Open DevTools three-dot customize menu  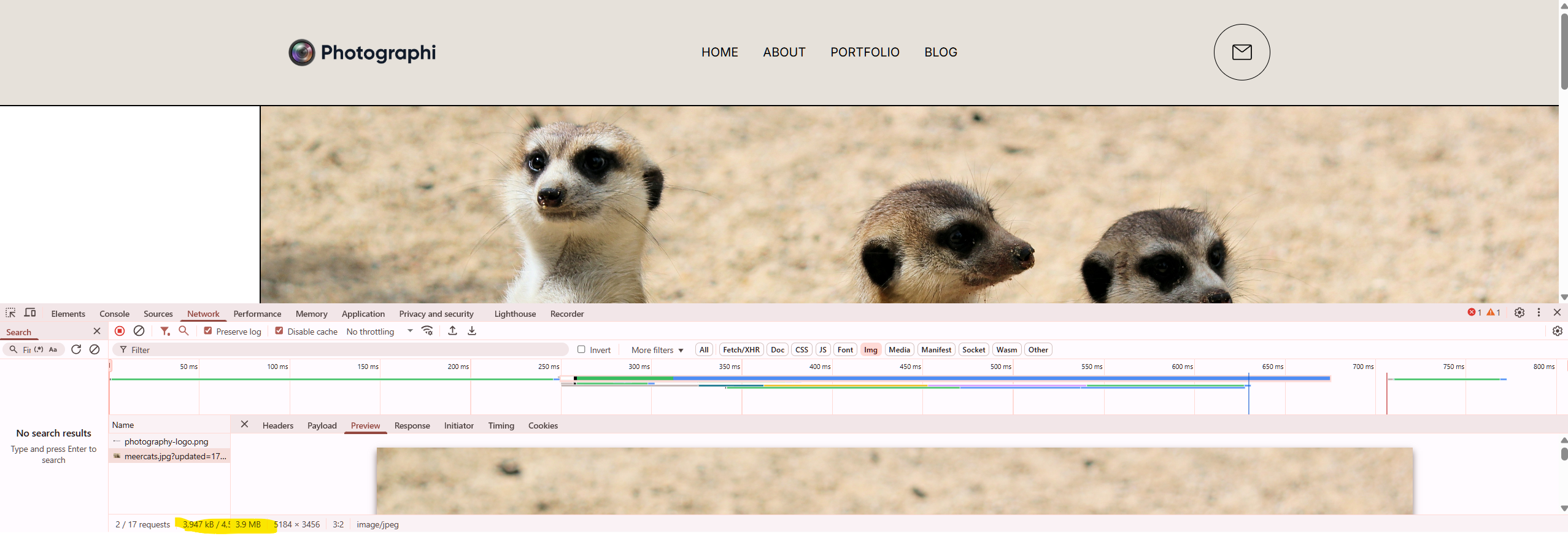click(1539, 313)
